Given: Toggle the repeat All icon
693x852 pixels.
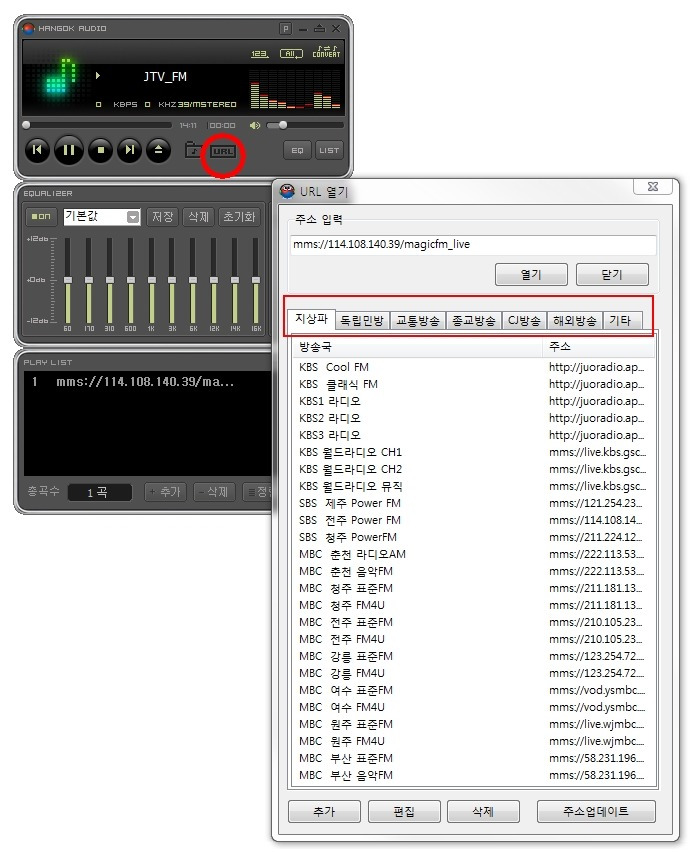Looking at the screenshot, I should click(x=291, y=54).
